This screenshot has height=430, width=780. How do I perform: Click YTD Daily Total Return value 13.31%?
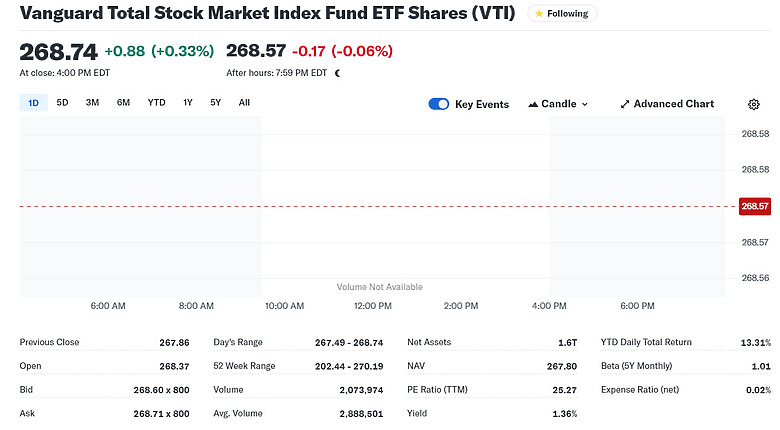[756, 342]
